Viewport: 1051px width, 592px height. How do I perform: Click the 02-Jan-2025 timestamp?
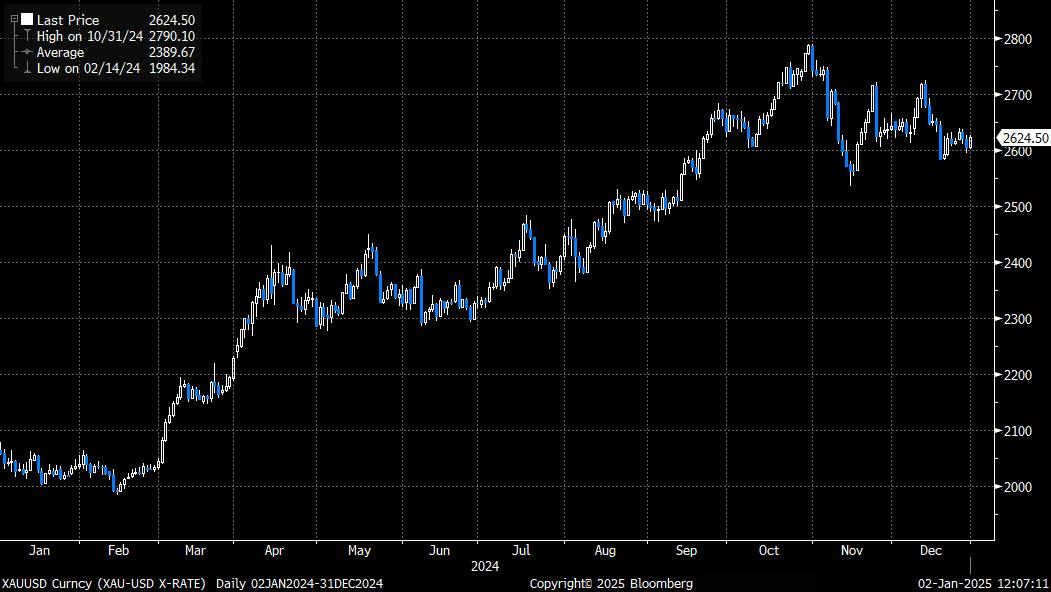click(953, 582)
